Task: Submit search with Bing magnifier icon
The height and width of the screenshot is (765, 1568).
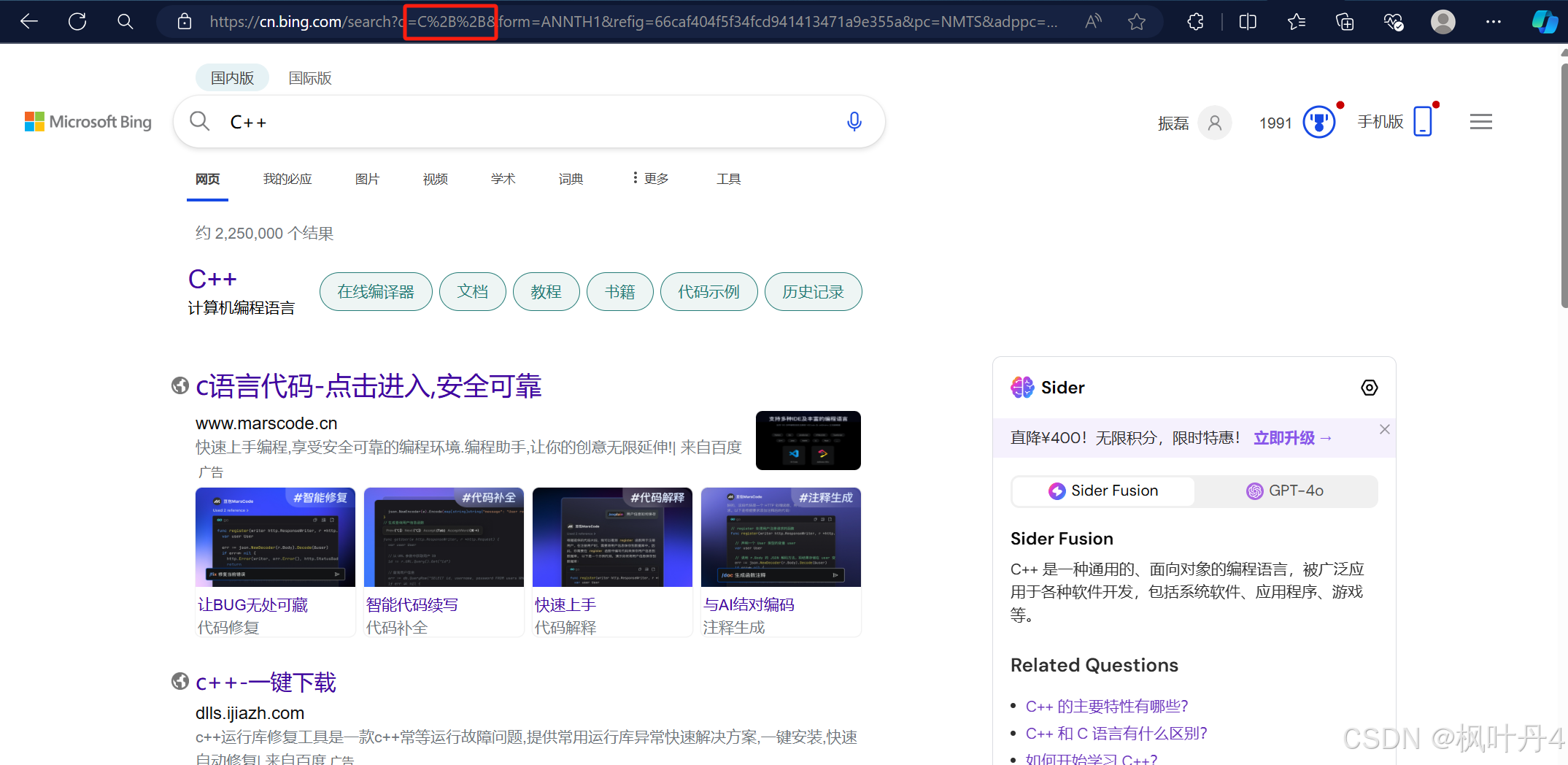Action: (x=199, y=121)
